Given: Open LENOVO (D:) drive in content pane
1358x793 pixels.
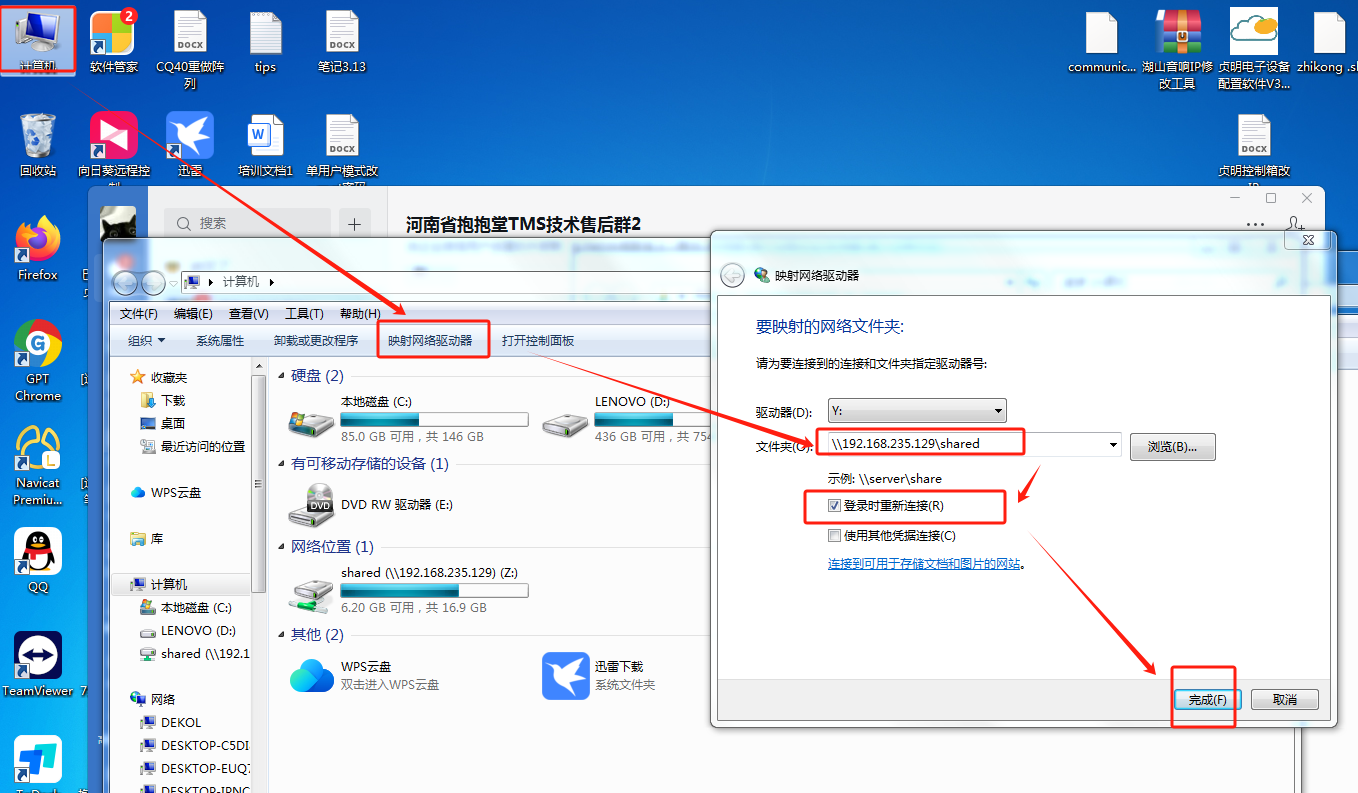Looking at the screenshot, I should [624, 419].
